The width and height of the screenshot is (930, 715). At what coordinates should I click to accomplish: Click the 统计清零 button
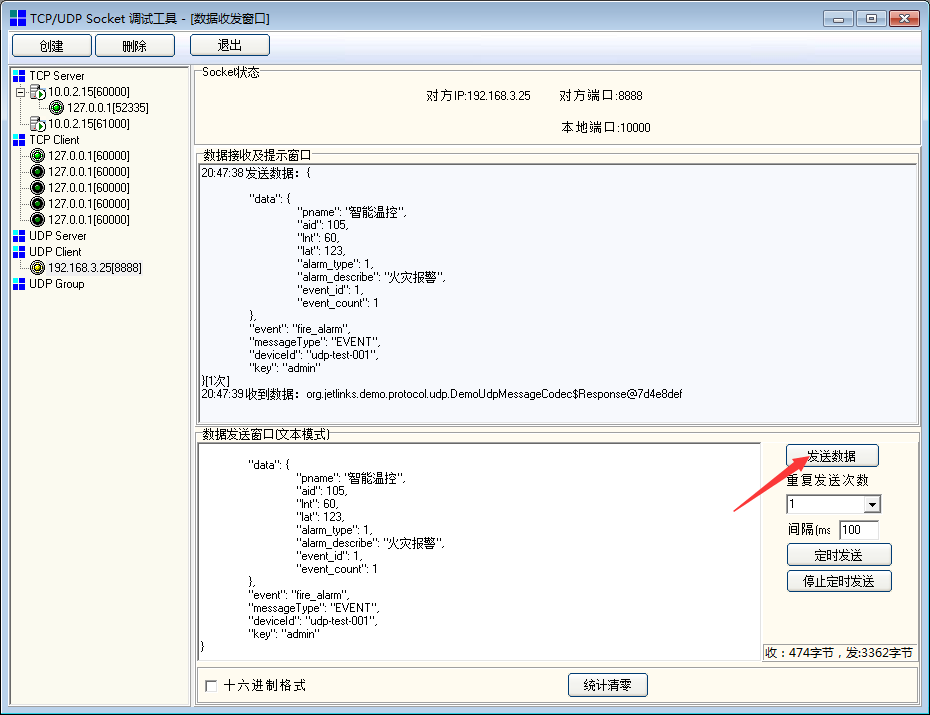pos(607,685)
